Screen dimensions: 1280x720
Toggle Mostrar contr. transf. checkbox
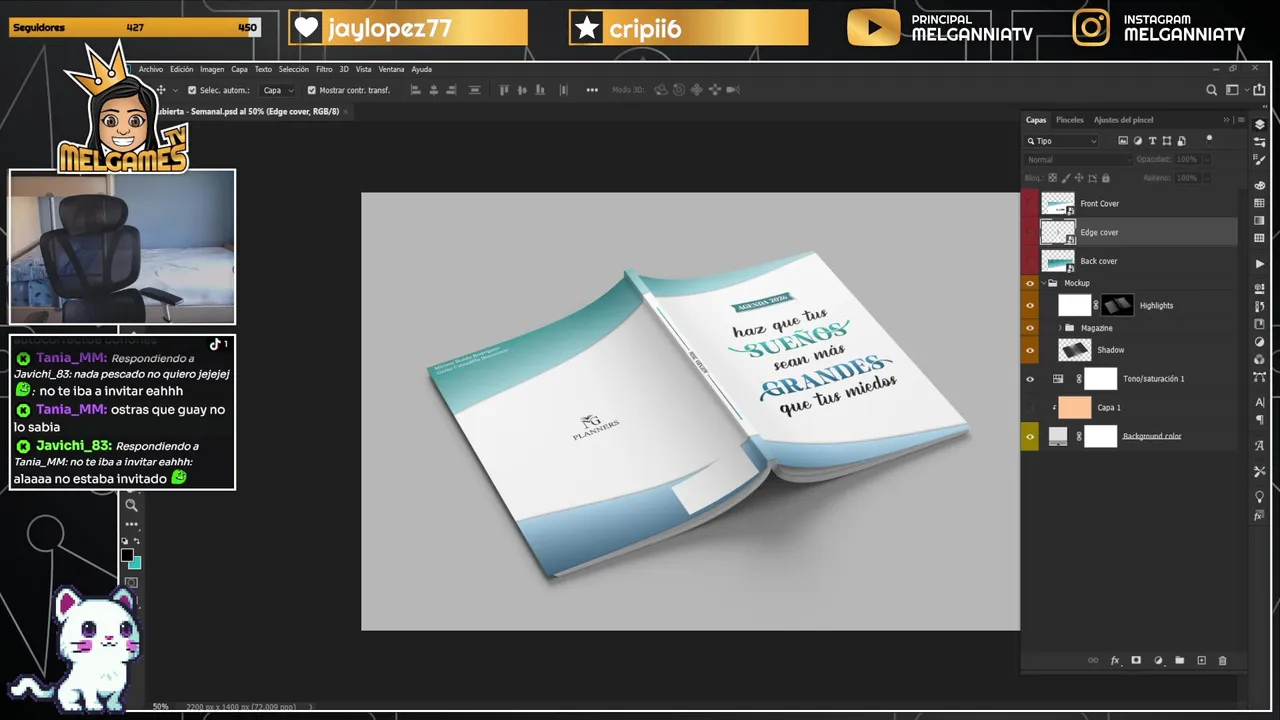click(x=311, y=90)
